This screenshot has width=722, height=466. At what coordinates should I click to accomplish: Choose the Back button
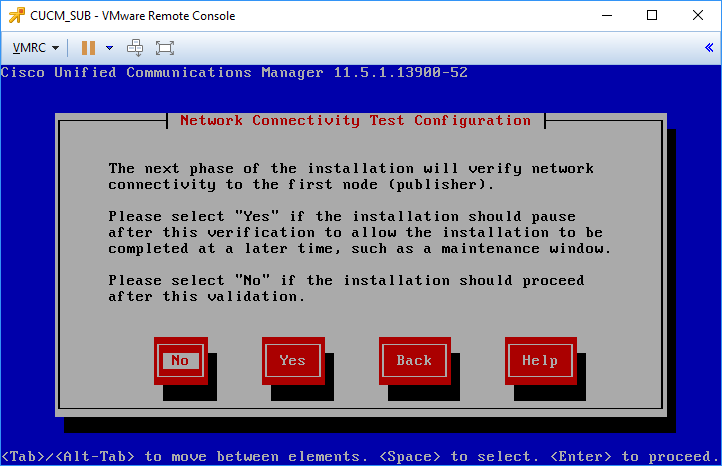point(414,361)
